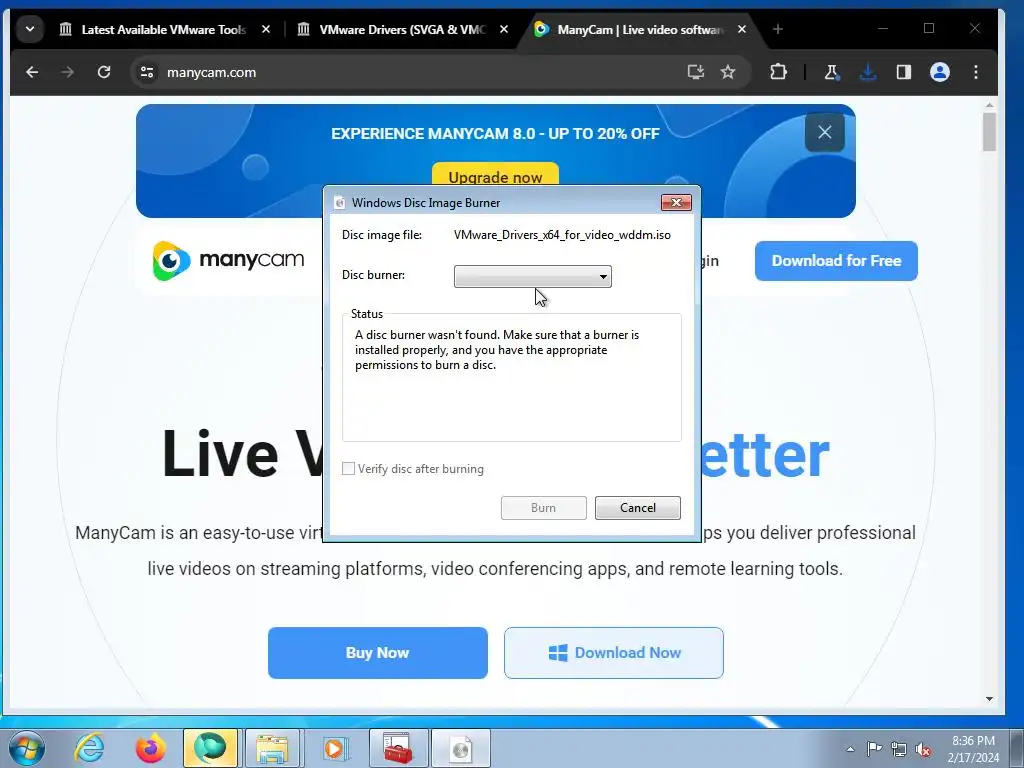
Task: Dismiss the ManyCam 8.0 promo banner
Action: (825, 133)
